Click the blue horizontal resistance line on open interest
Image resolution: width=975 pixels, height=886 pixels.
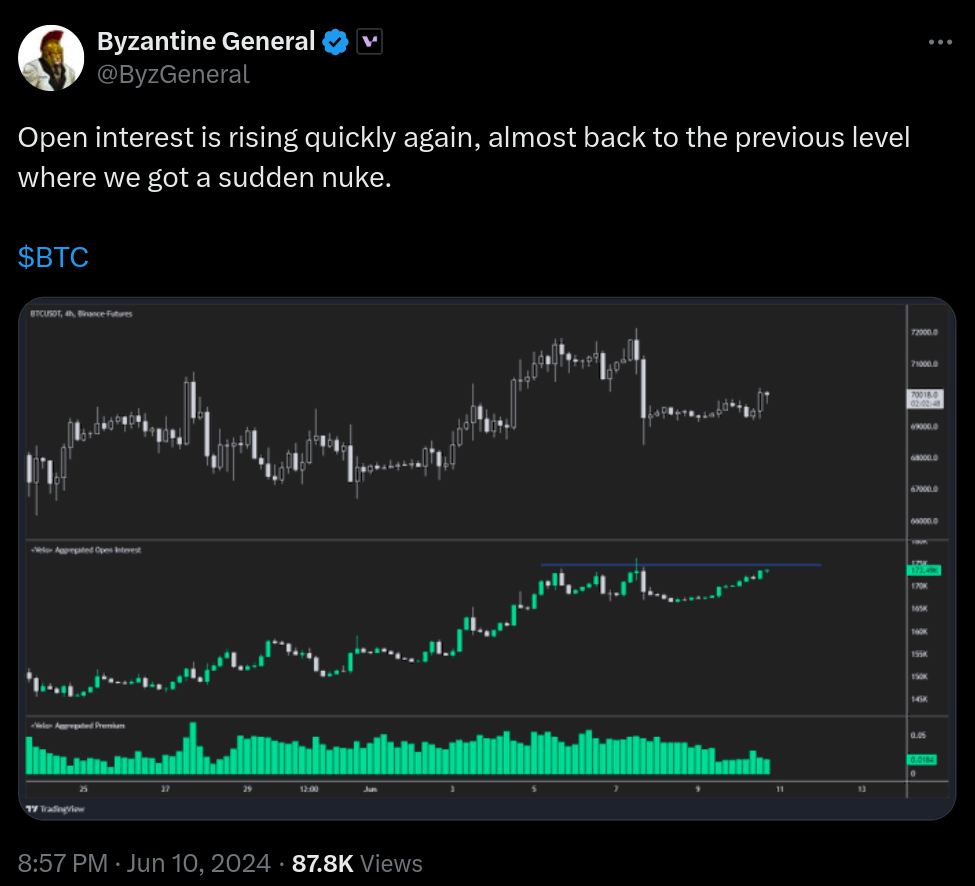681,565
